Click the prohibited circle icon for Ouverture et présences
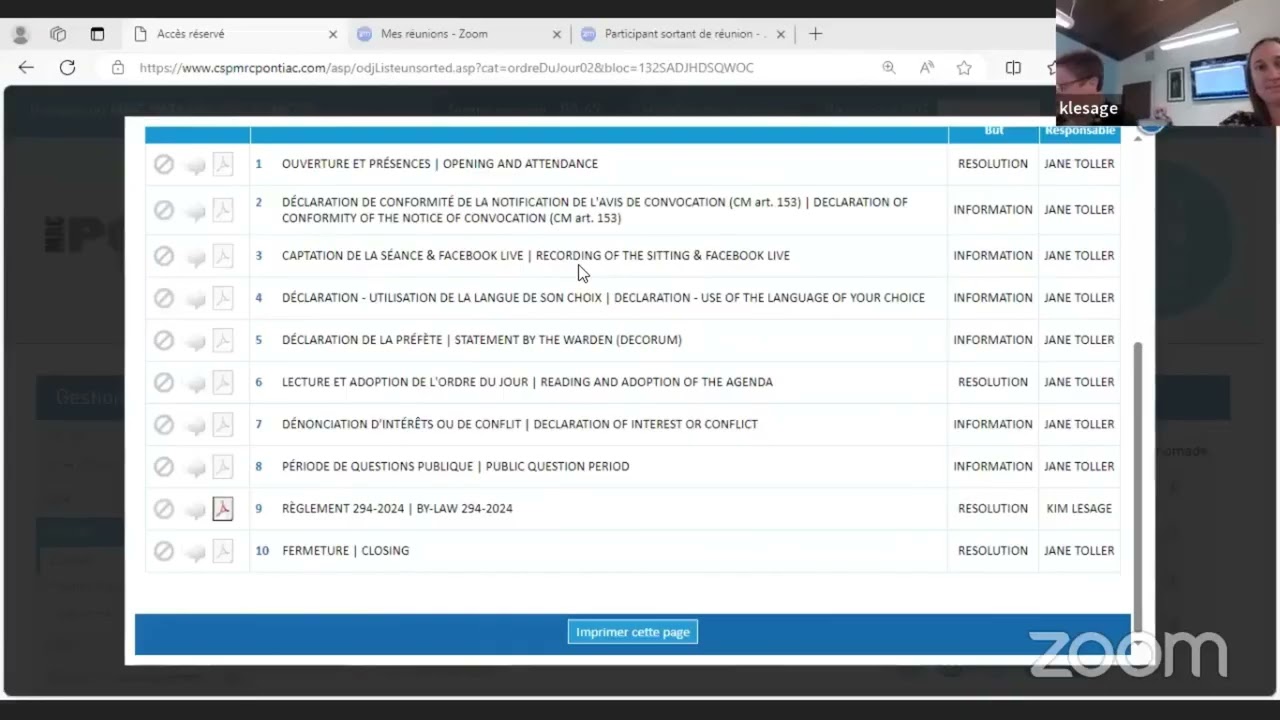 (x=164, y=164)
